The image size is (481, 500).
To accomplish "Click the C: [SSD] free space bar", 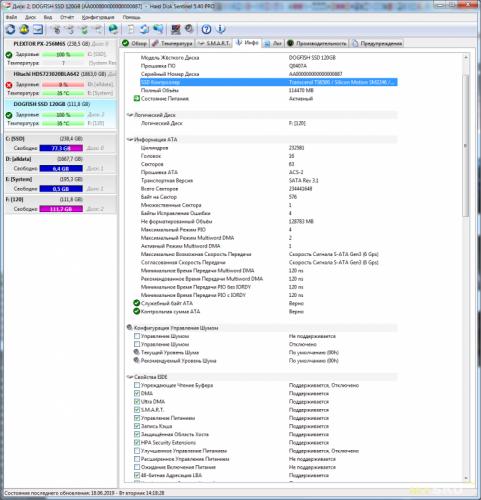I will 61,148.
